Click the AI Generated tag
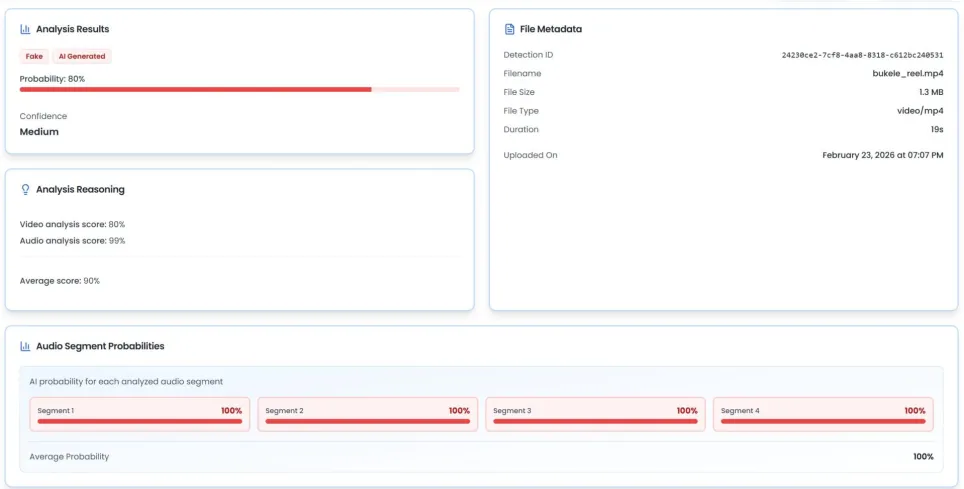 tap(82, 57)
